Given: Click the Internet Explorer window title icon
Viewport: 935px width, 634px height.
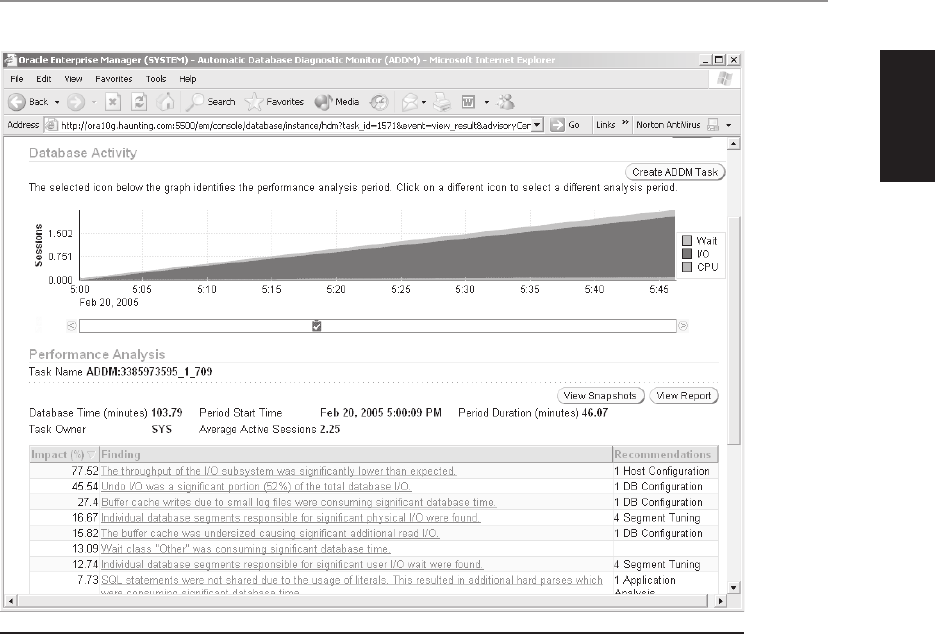Looking at the screenshot, I should point(10,60).
